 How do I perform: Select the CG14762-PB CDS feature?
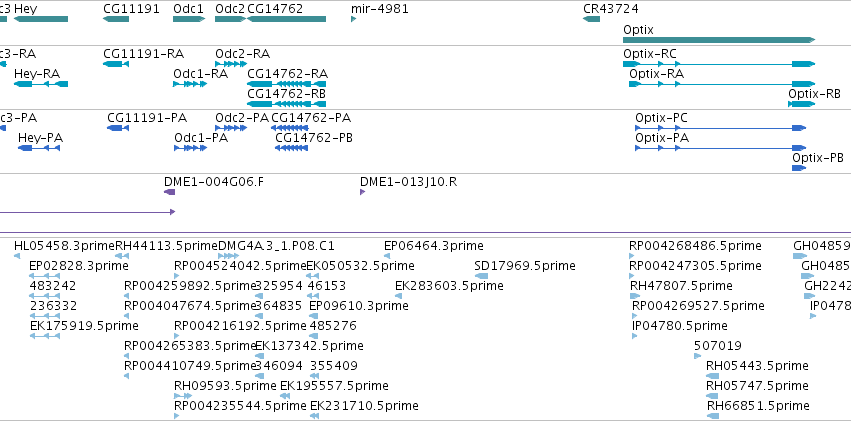[x=291, y=148]
